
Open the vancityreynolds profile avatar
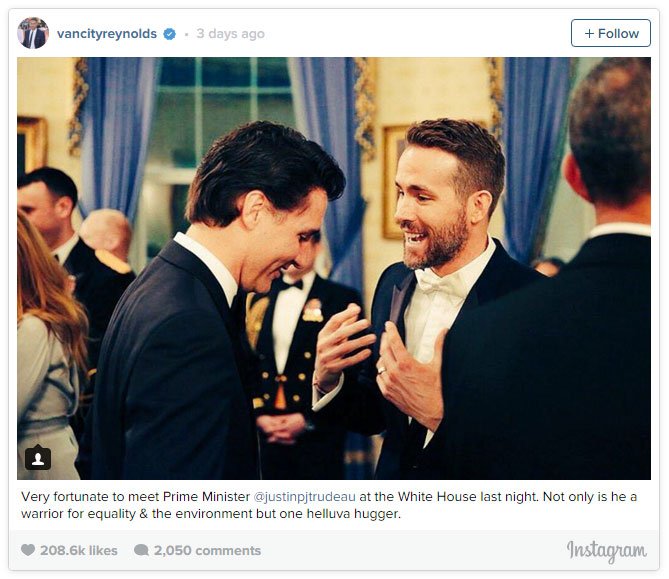point(33,33)
